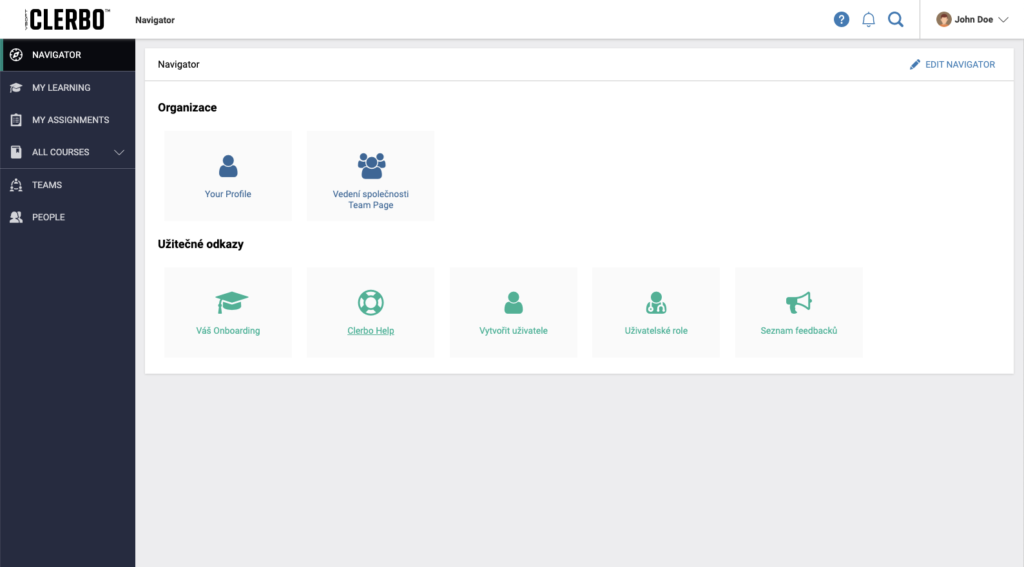Click the Vedení společnosti group icon

[x=371, y=166]
